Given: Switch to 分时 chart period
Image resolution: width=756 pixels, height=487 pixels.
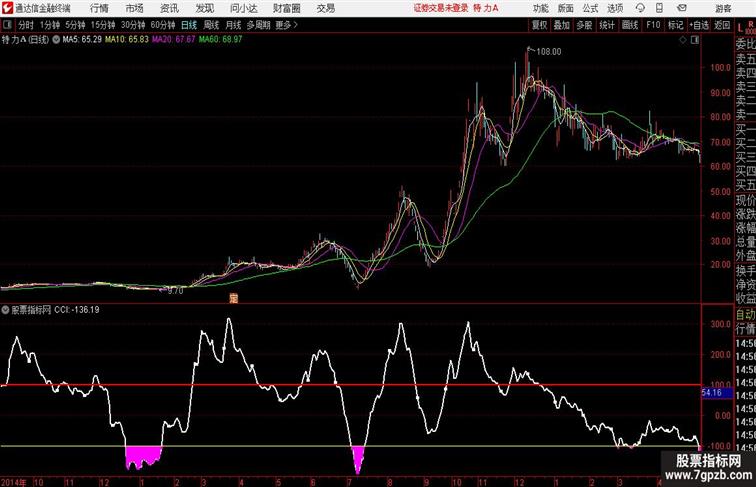Looking at the screenshot, I should point(26,25).
